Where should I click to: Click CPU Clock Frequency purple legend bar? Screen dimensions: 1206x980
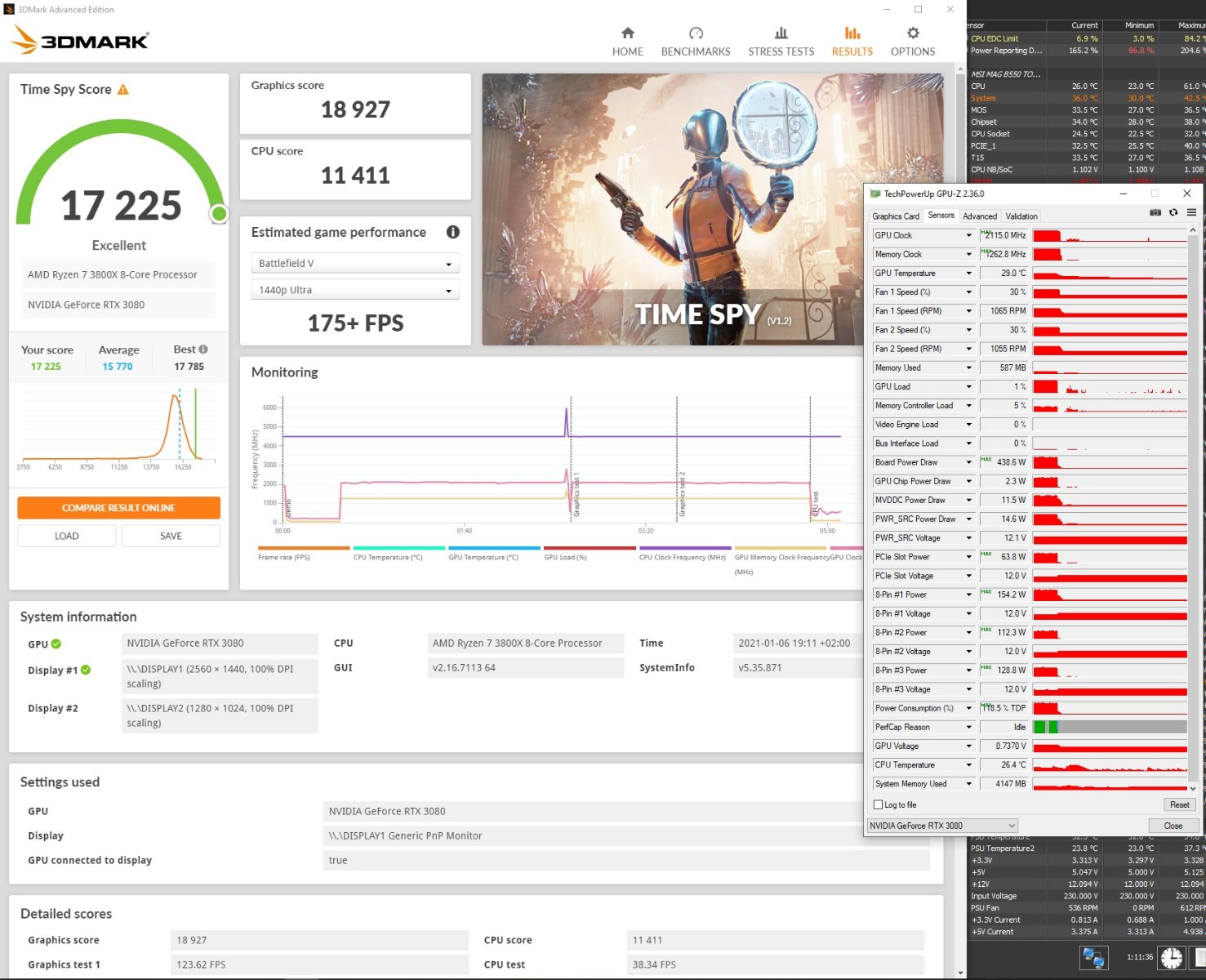coord(685,548)
